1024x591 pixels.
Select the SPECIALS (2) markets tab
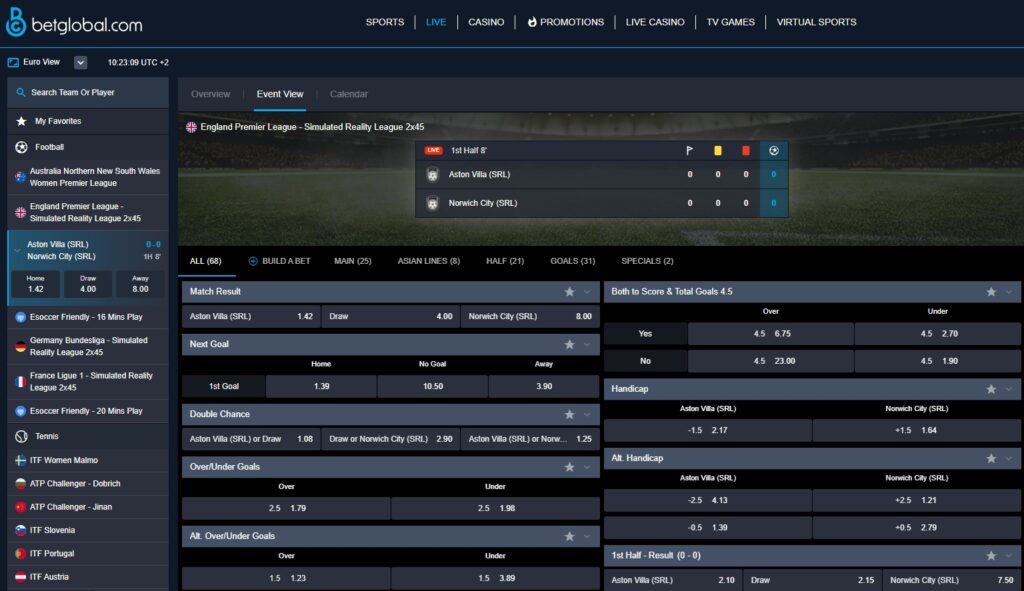pyautogui.click(x=647, y=261)
